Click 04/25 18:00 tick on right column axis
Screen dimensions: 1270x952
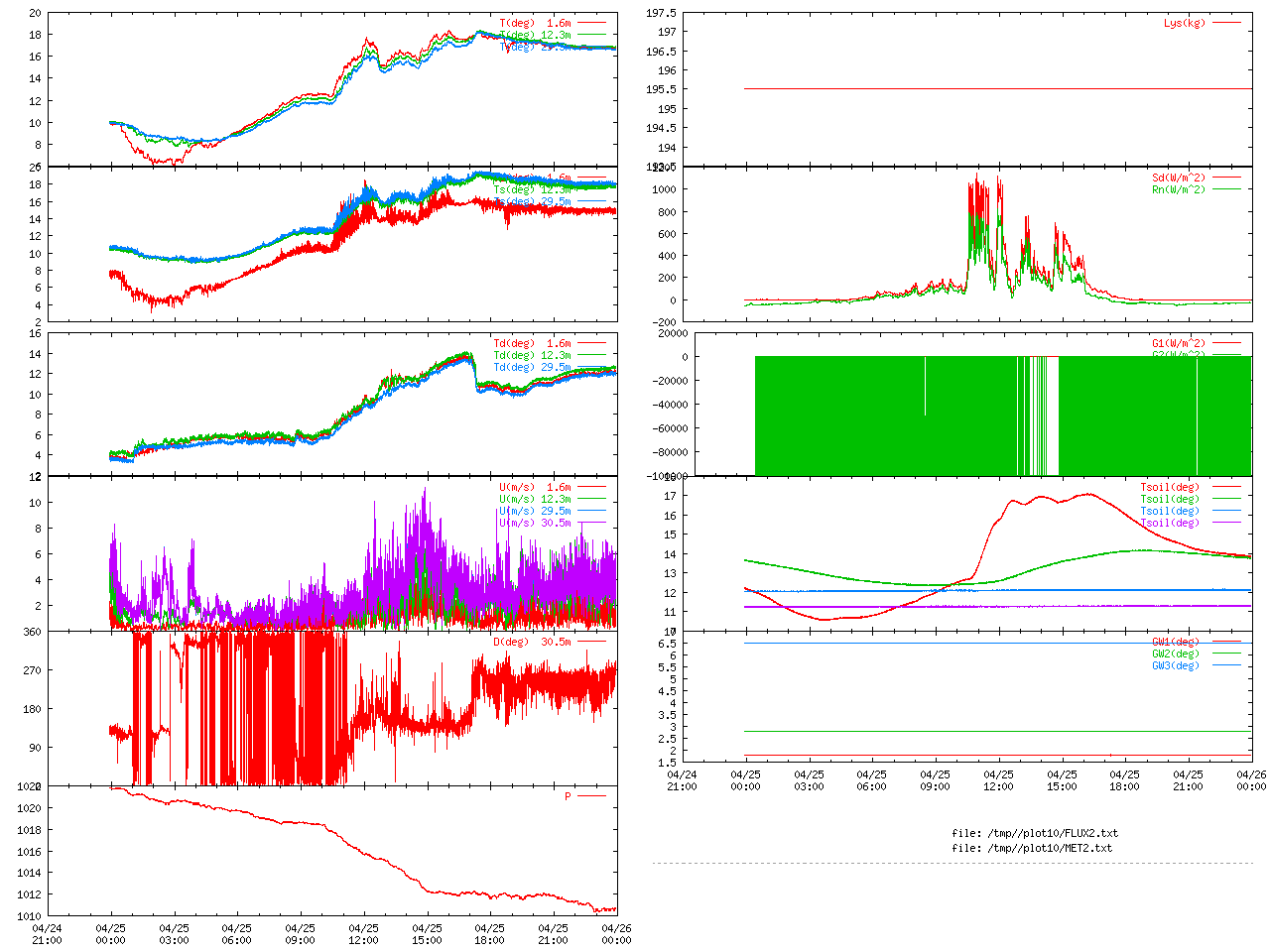coord(1124,780)
